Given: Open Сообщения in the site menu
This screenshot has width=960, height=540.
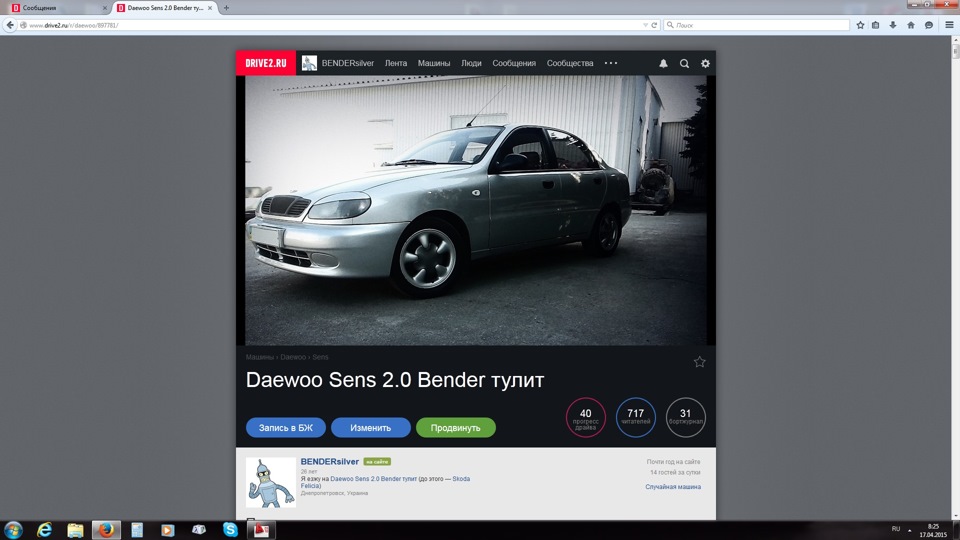Looking at the screenshot, I should [x=514, y=63].
